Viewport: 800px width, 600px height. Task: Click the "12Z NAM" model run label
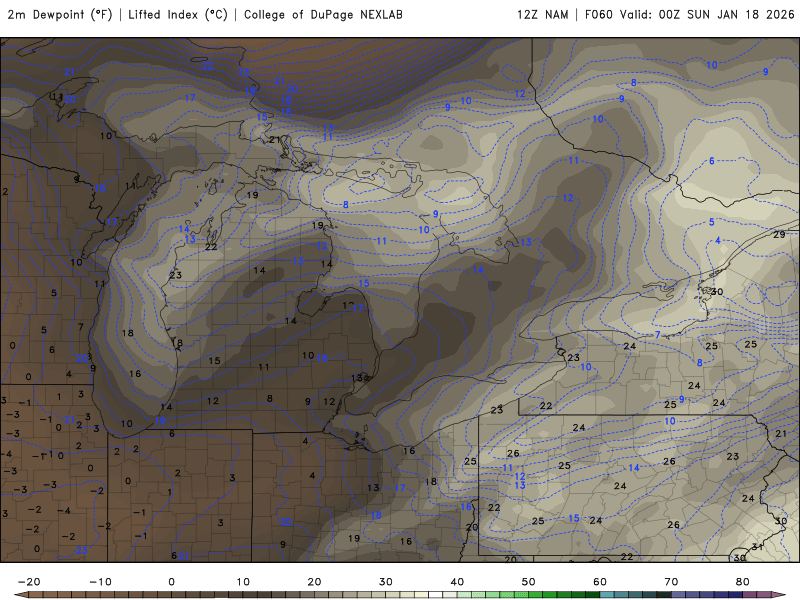(542, 15)
